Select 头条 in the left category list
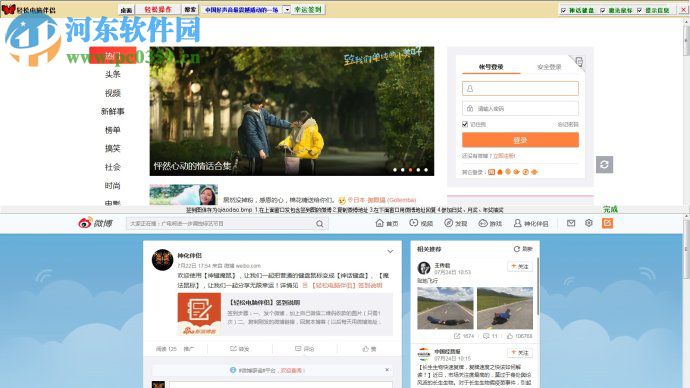Screen dimensions: 690x388 click(x=113, y=74)
